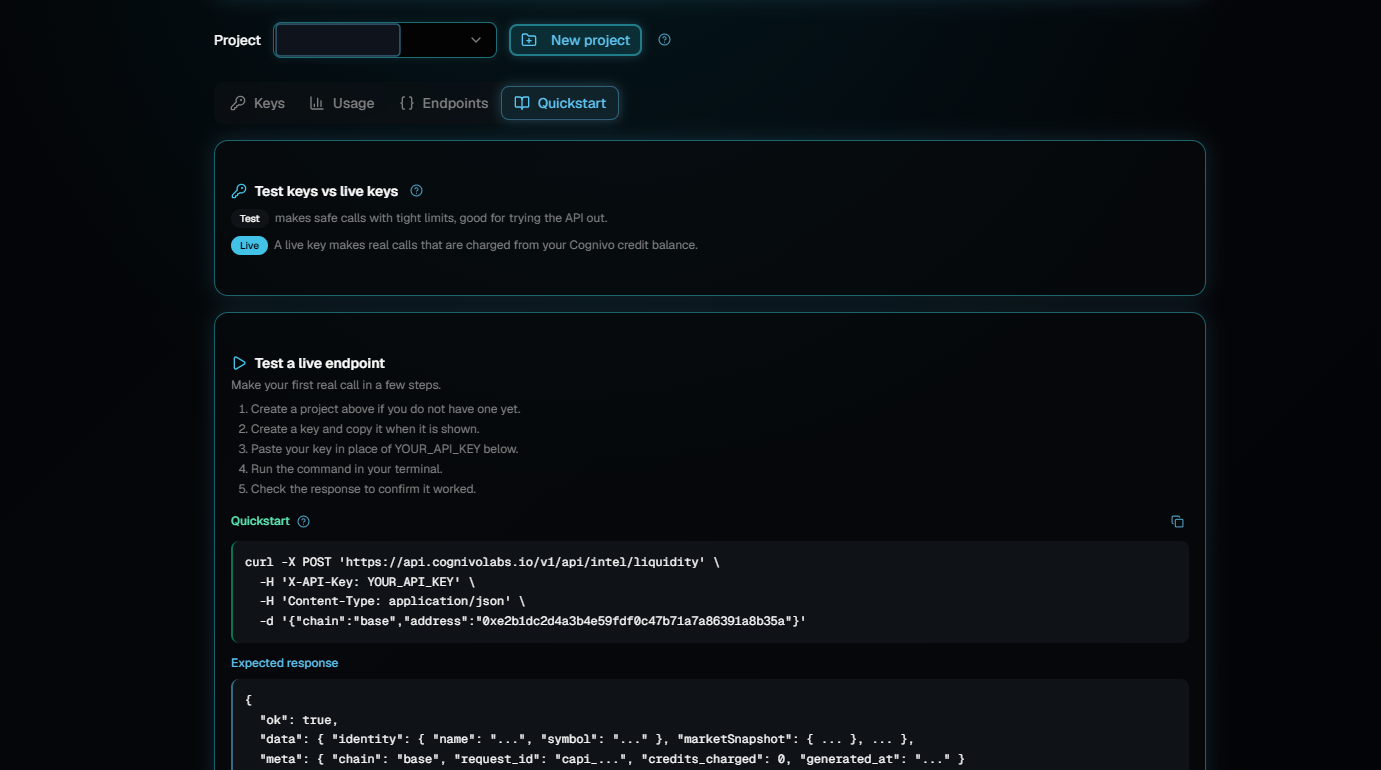Click the Test badge
The width and height of the screenshot is (1381, 770).
[250, 218]
